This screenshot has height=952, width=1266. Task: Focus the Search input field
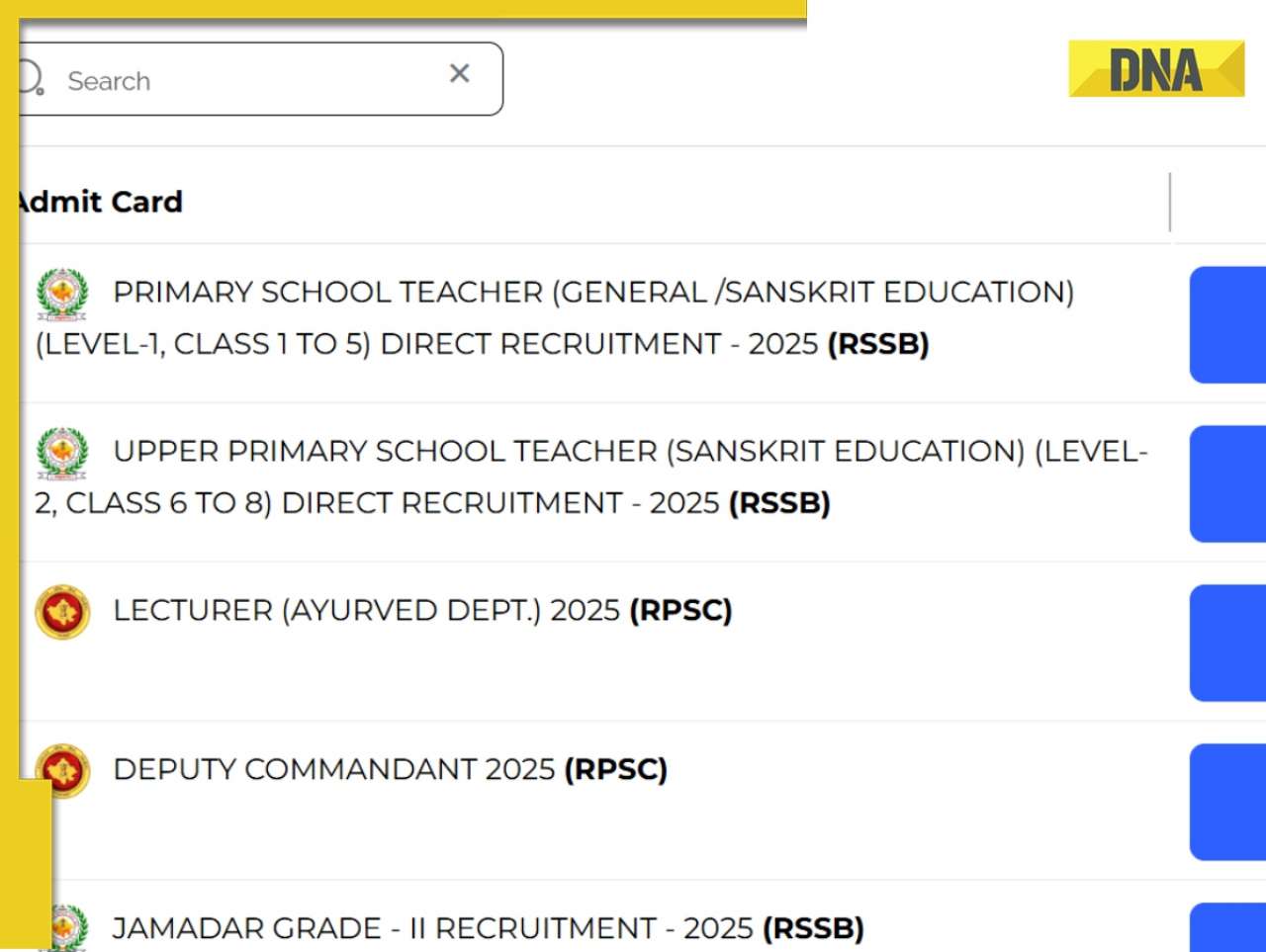pos(247,80)
